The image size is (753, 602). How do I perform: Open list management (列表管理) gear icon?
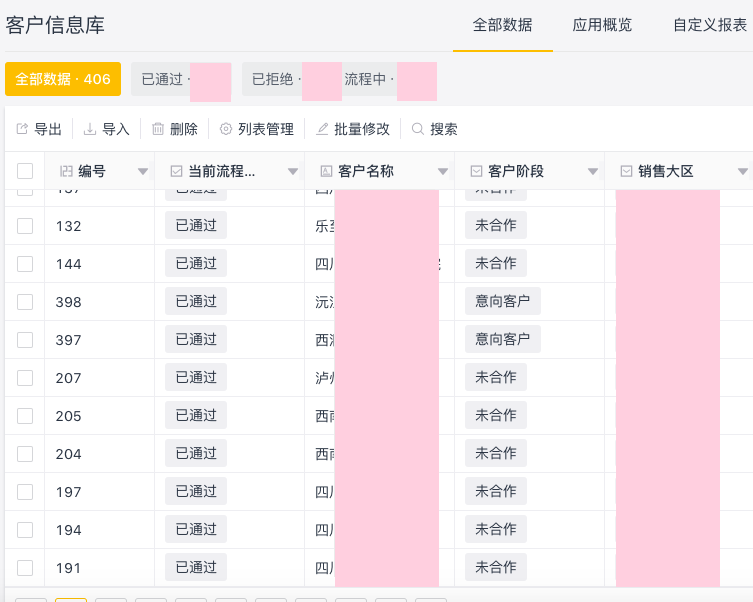tap(226, 129)
